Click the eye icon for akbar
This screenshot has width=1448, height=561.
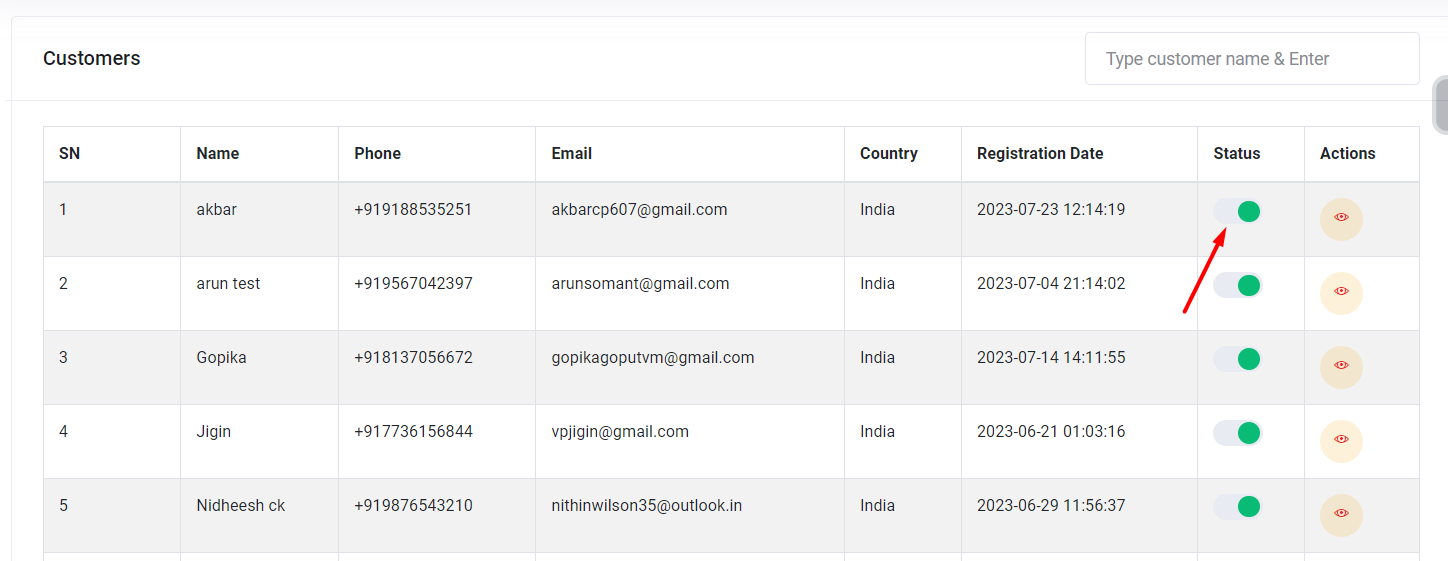1341,219
